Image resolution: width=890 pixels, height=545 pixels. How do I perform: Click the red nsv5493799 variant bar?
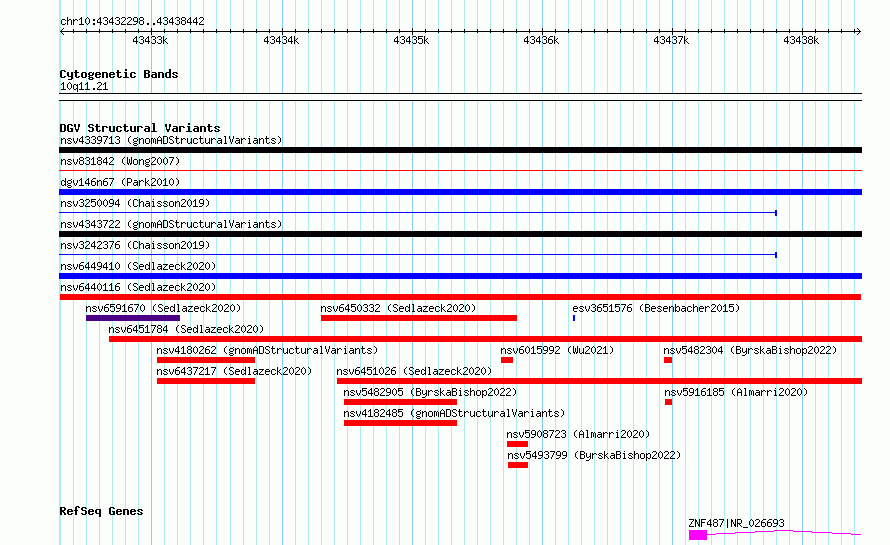point(518,465)
